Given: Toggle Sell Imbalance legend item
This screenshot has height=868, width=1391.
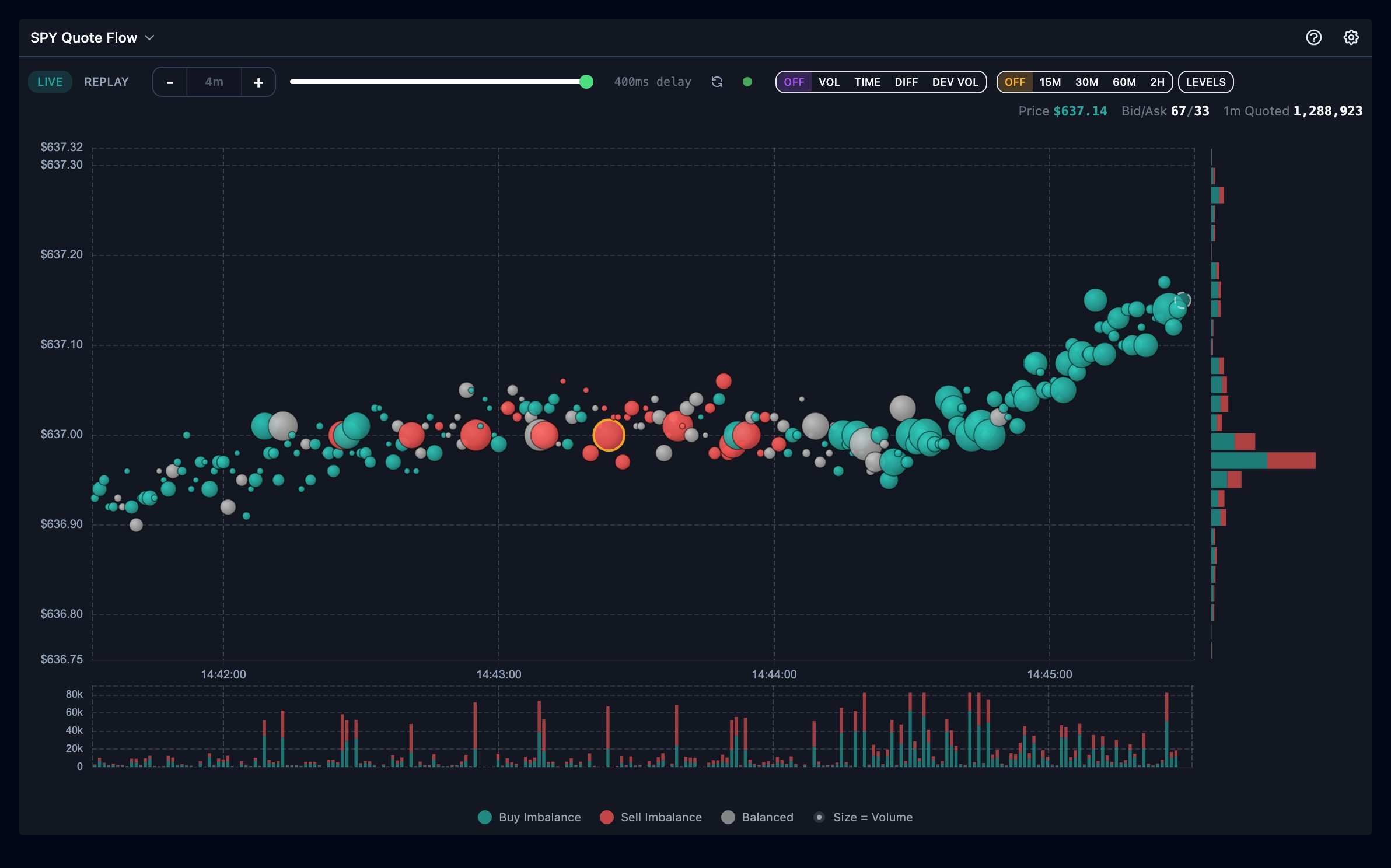Looking at the screenshot, I should tap(651, 817).
